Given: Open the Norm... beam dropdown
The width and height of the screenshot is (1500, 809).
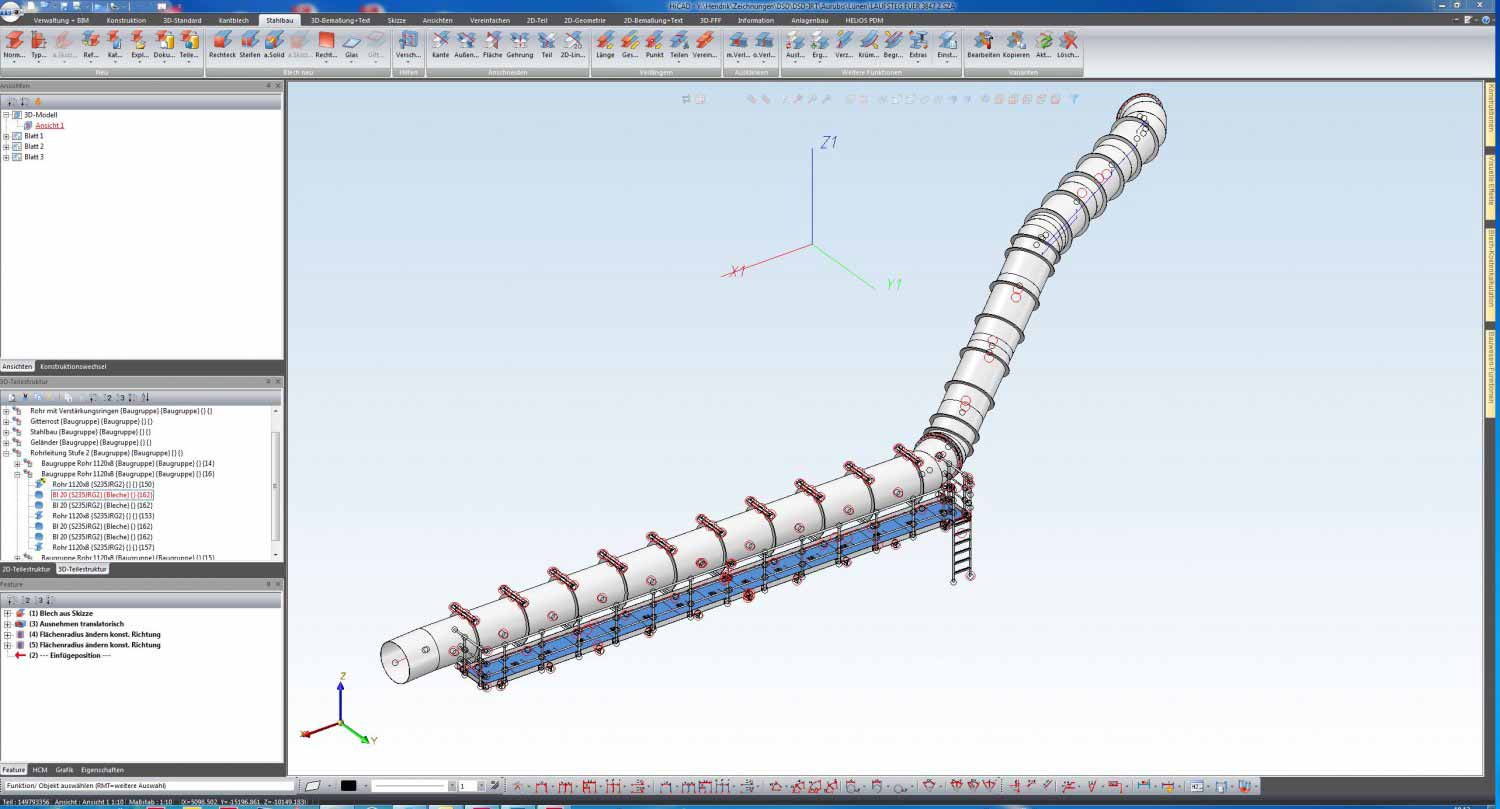Looking at the screenshot, I should pos(14,61).
